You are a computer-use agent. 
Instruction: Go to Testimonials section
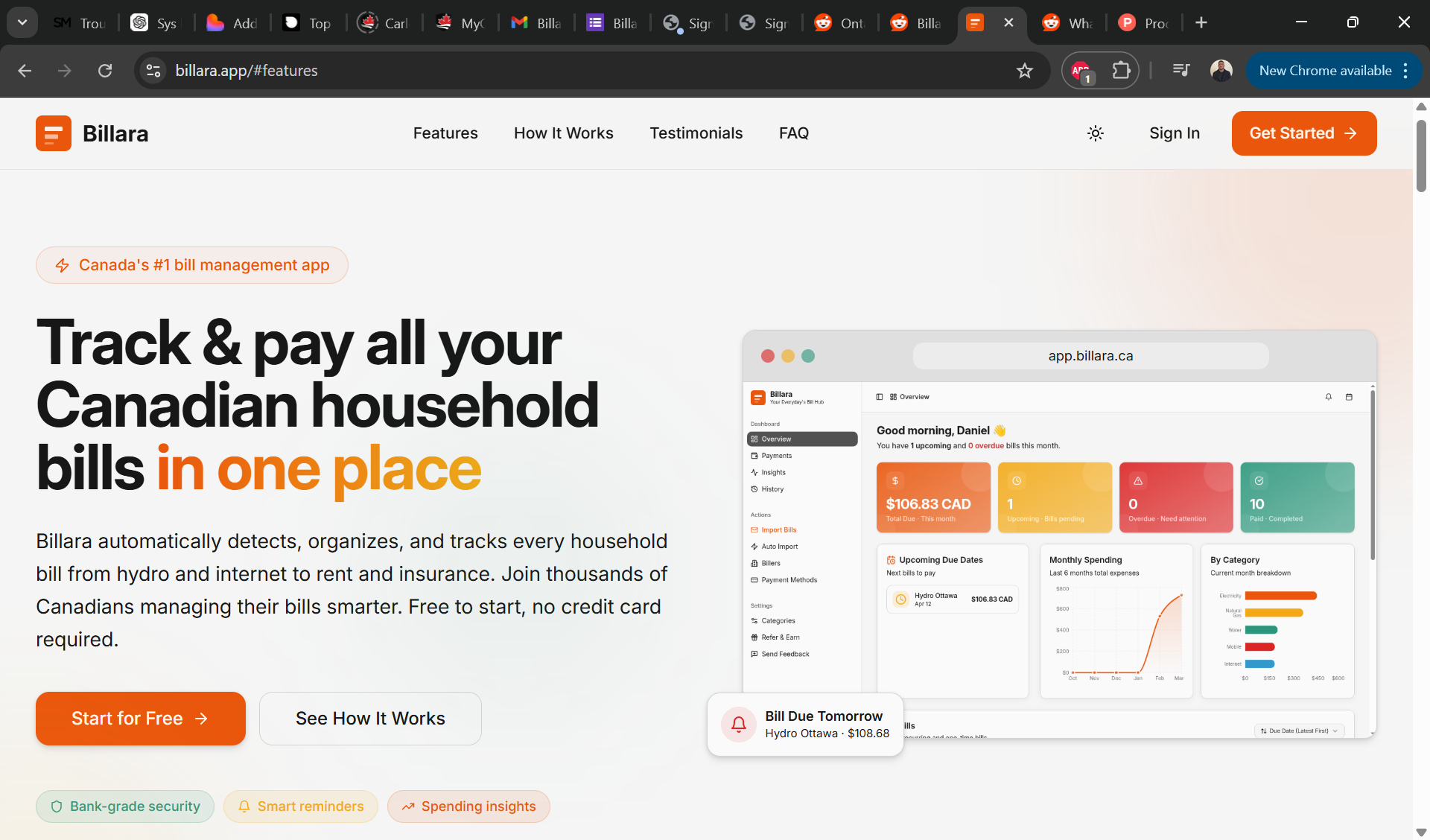point(696,133)
